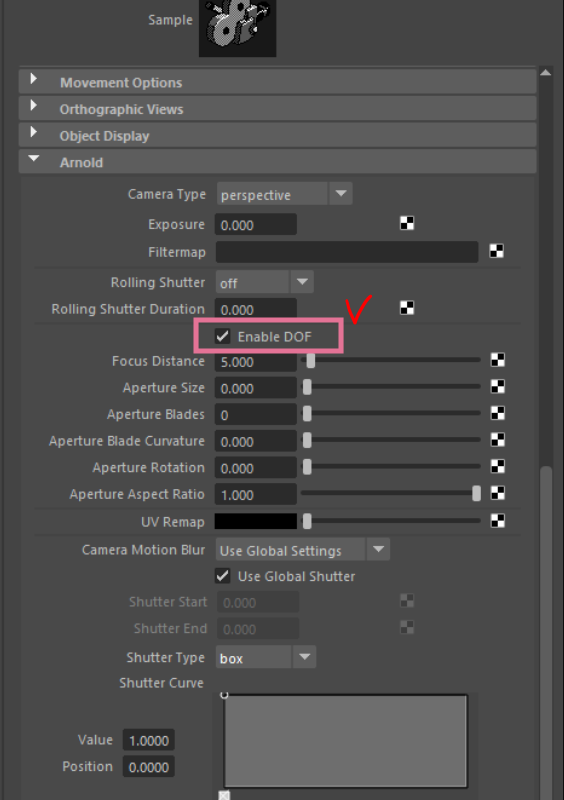The width and height of the screenshot is (564, 800).
Task: Click the Focus Distance map checker icon
Action: coord(498,360)
